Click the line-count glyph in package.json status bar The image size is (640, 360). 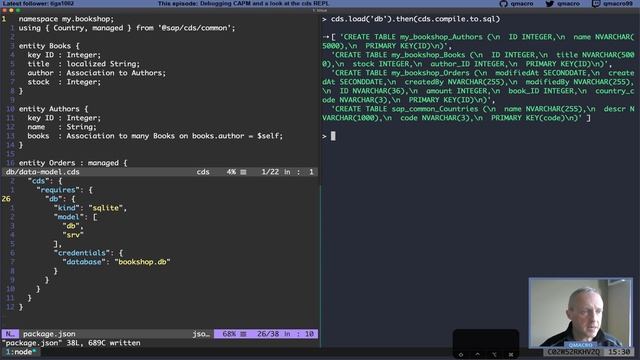(243, 334)
